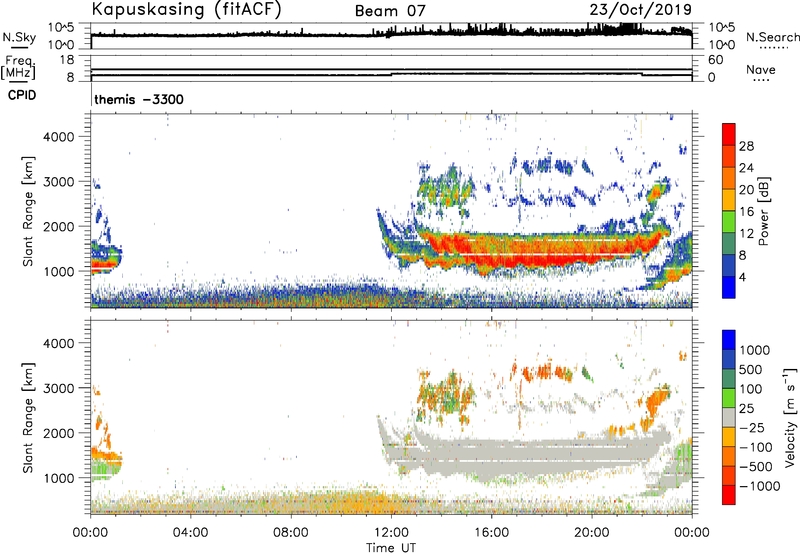Select the 08:00 time tick label
Screen dimensions: 800x554
[290, 533]
